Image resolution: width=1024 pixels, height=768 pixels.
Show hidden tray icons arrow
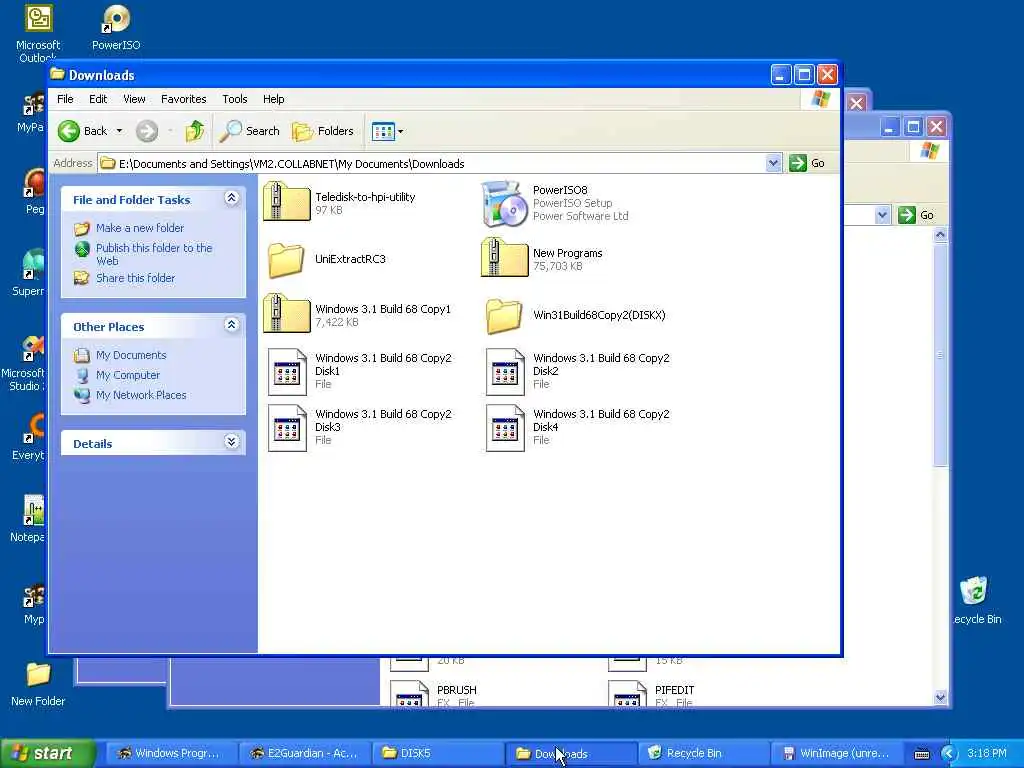click(x=948, y=754)
